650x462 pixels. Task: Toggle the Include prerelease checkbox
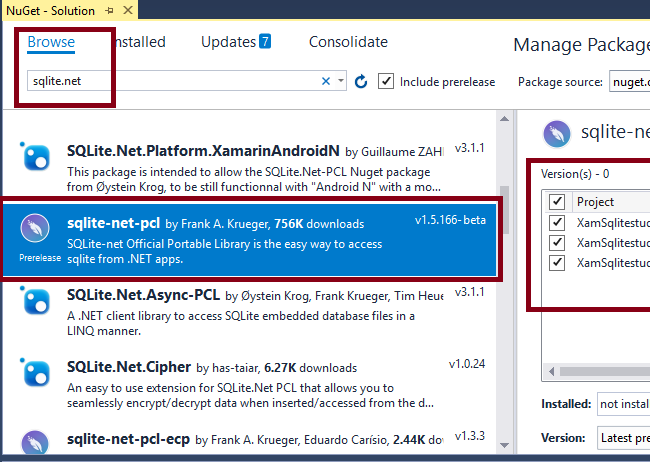pyautogui.click(x=386, y=81)
